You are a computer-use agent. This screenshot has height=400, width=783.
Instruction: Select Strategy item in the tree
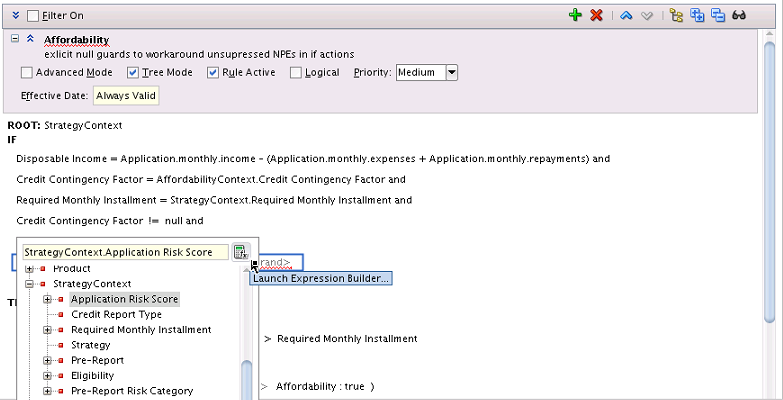(x=90, y=345)
